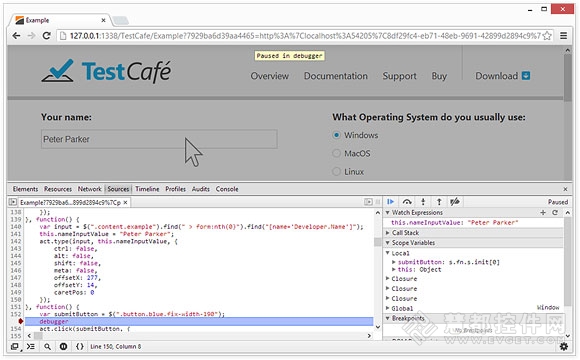This screenshot has height=360, width=580.
Task: Open devtools settings gear
Action: (563, 347)
